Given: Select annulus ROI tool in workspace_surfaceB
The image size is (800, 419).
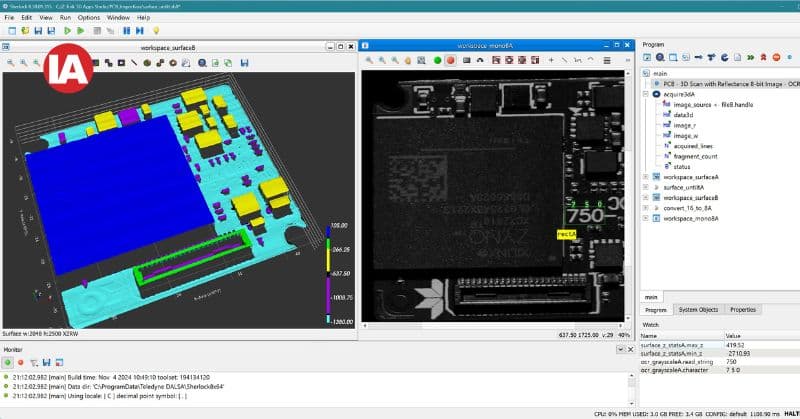Looking at the screenshot, I should 173,63.
